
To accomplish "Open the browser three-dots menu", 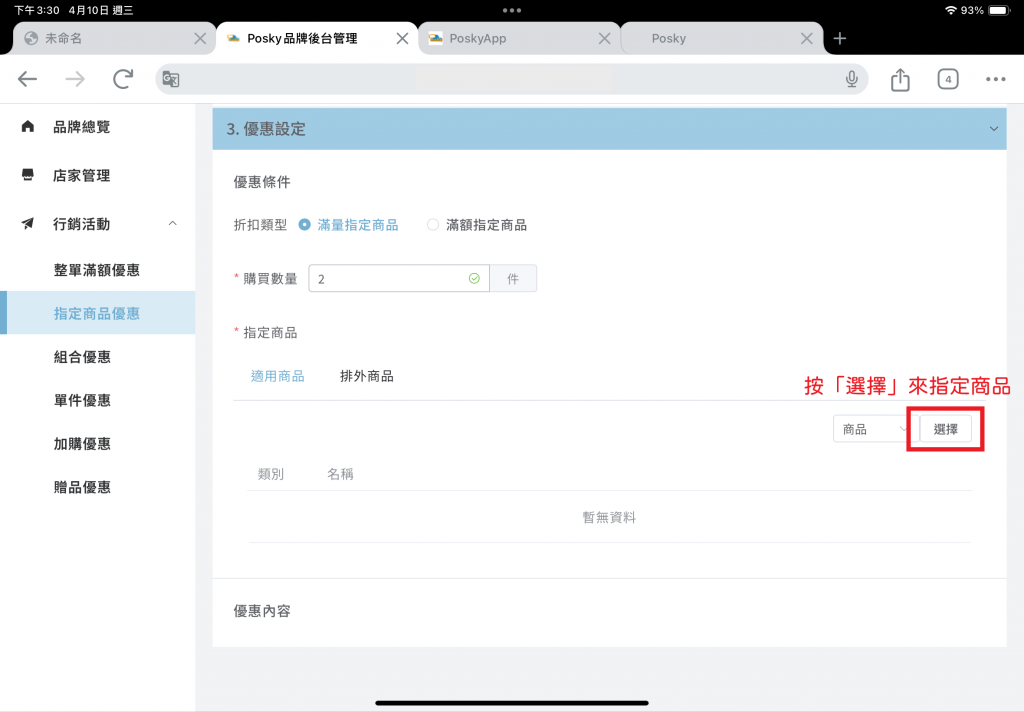I will point(995,79).
